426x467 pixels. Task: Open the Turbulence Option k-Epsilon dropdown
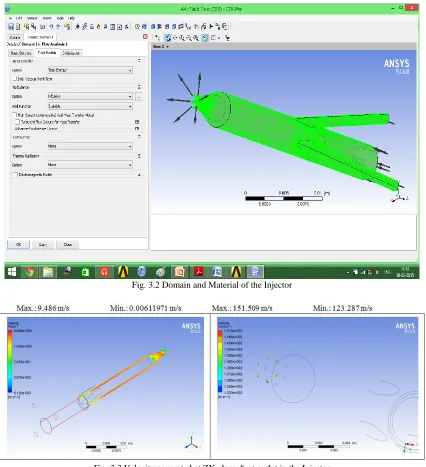point(90,96)
